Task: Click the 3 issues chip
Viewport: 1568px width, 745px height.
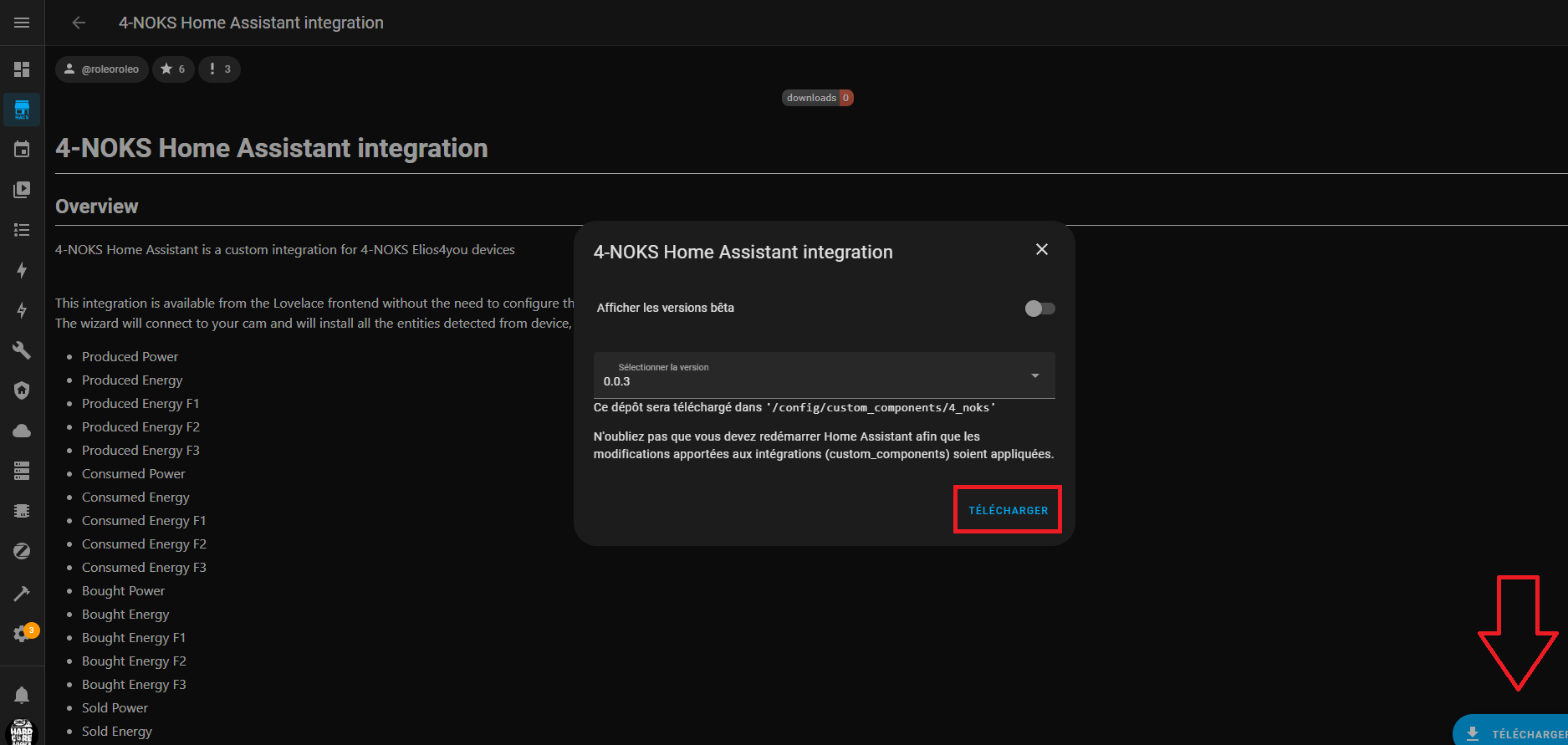Action: click(219, 69)
